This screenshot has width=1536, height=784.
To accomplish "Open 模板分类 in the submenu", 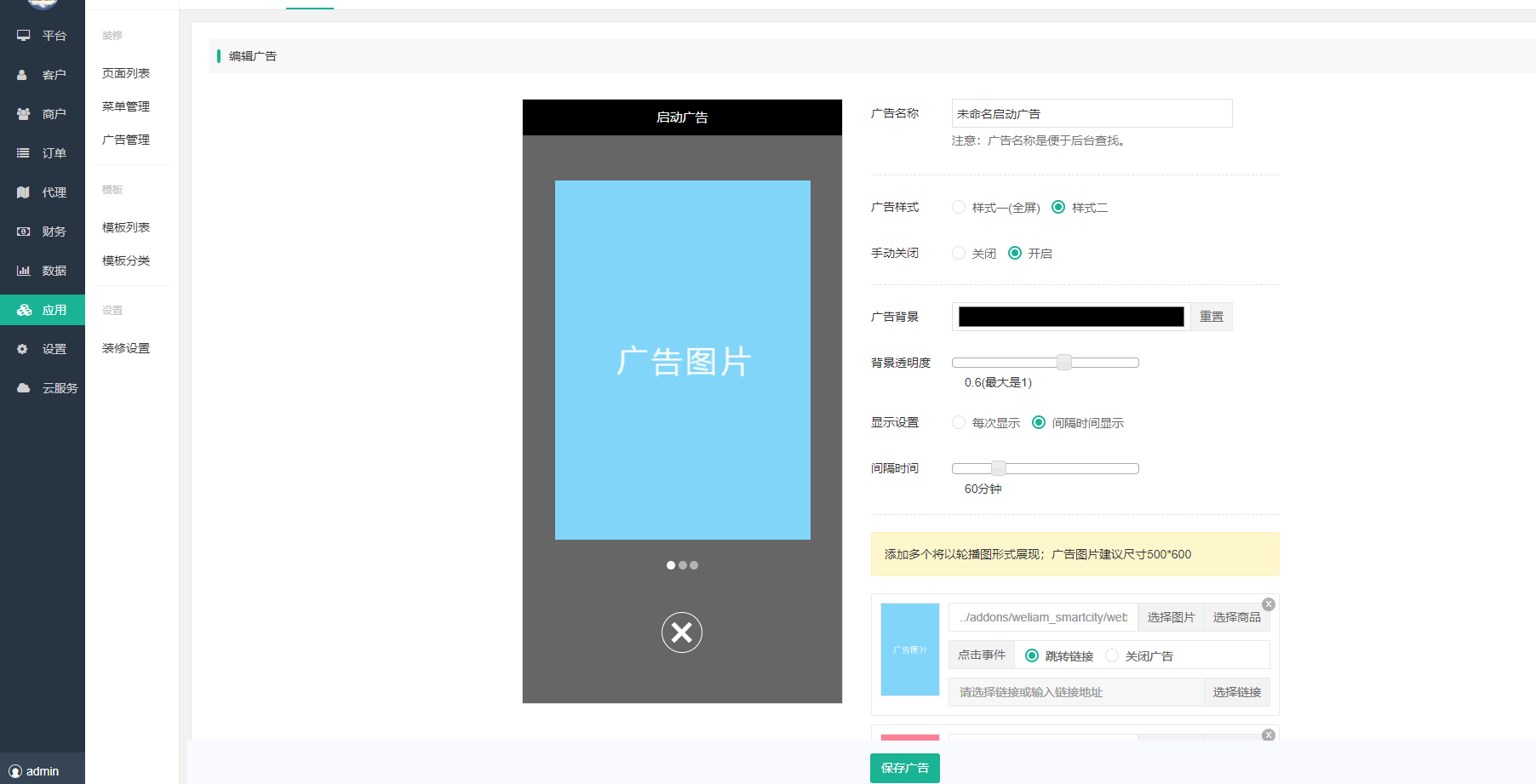I will [126, 260].
